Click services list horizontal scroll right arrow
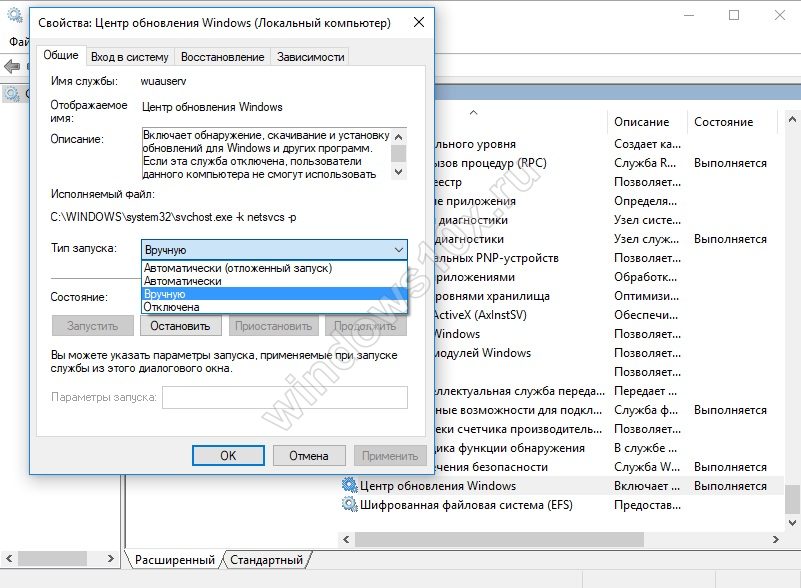 (775, 539)
